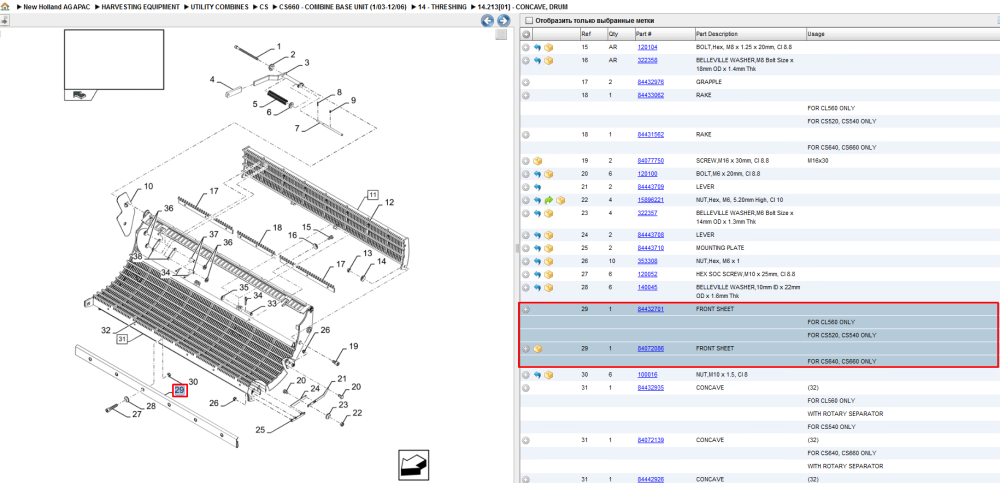Open part number 128104 link
Screen dimensions: 1000x483
pyautogui.click(x=647, y=47)
